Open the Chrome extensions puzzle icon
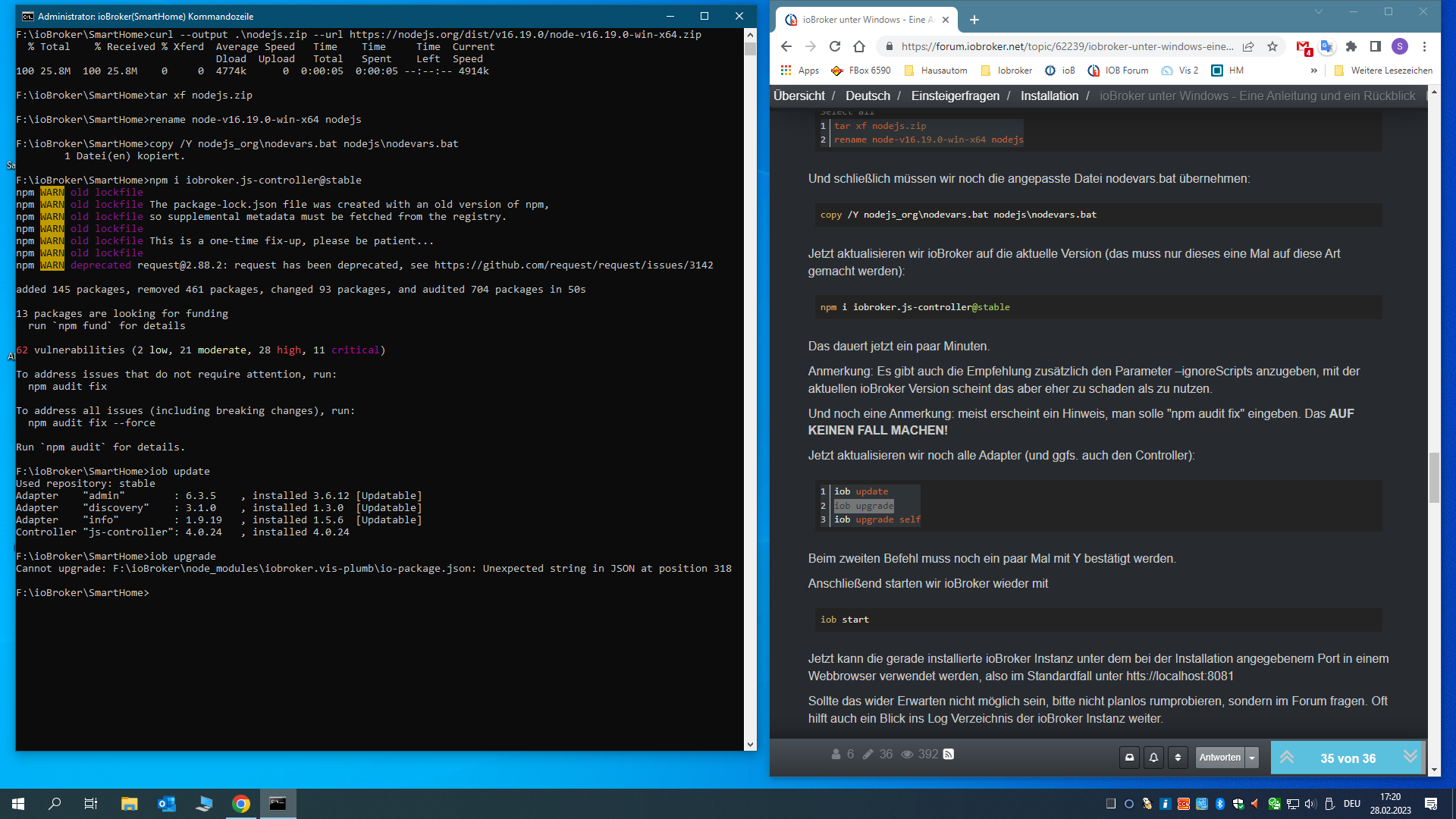The width and height of the screenshot is (1456, 819). (1351, 46)
